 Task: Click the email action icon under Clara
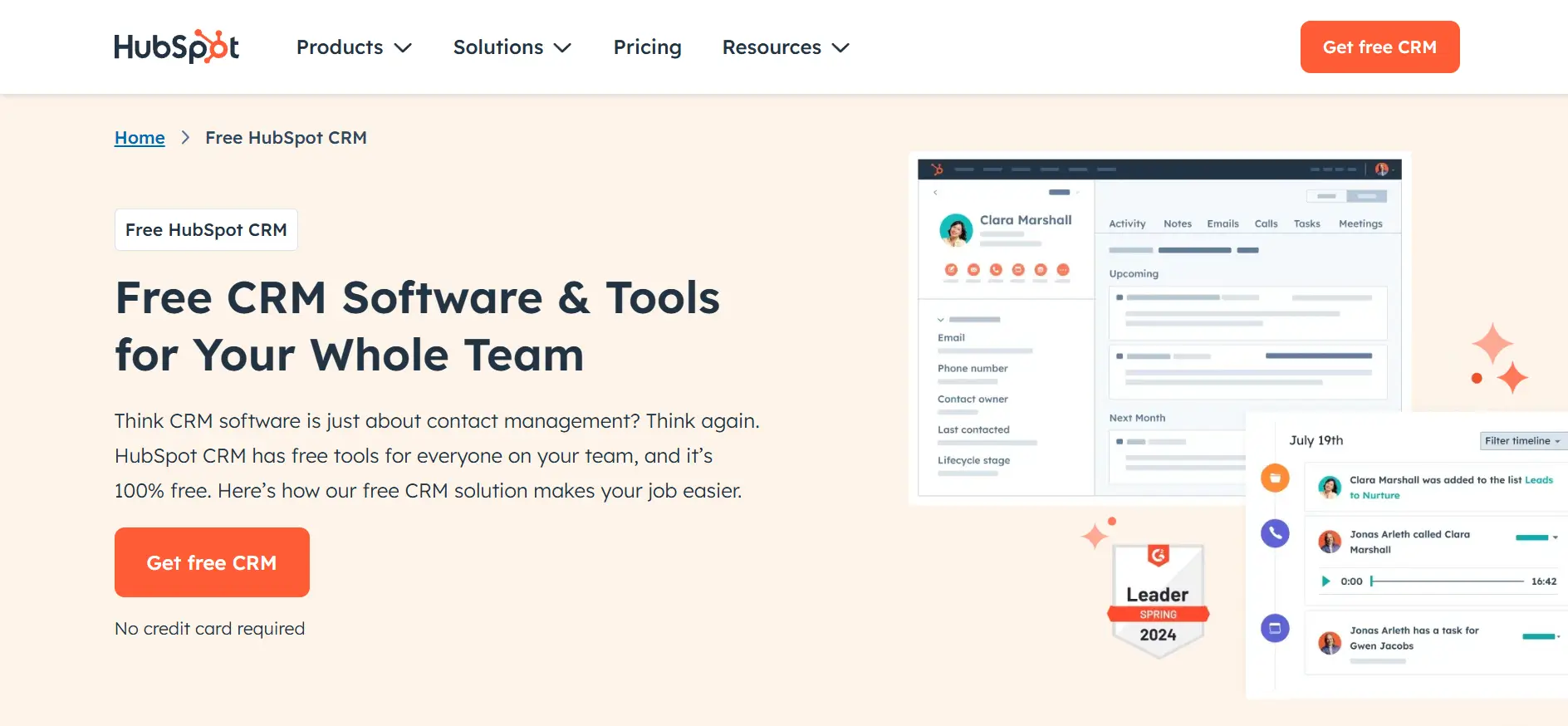click(x=973, y=269)
